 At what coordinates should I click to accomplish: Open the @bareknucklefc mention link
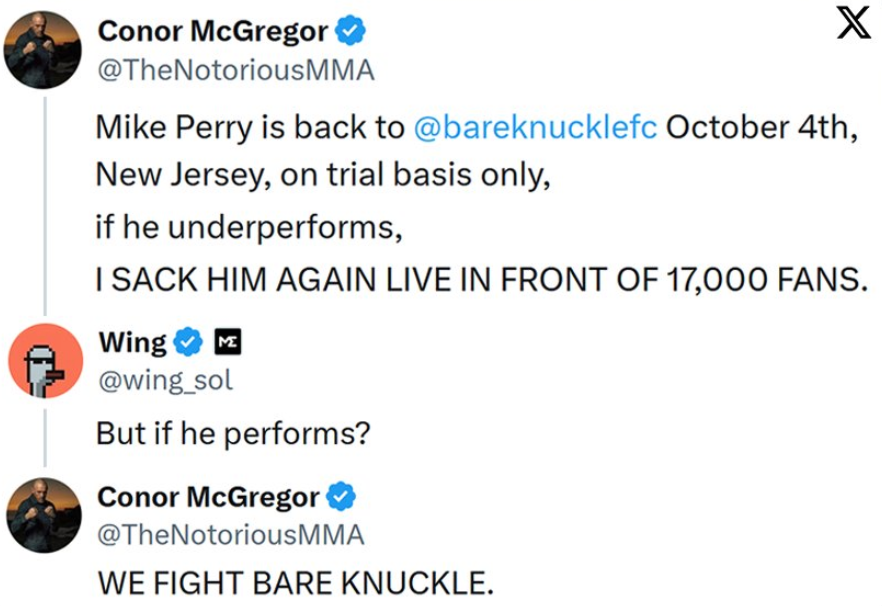pos(535,129)
